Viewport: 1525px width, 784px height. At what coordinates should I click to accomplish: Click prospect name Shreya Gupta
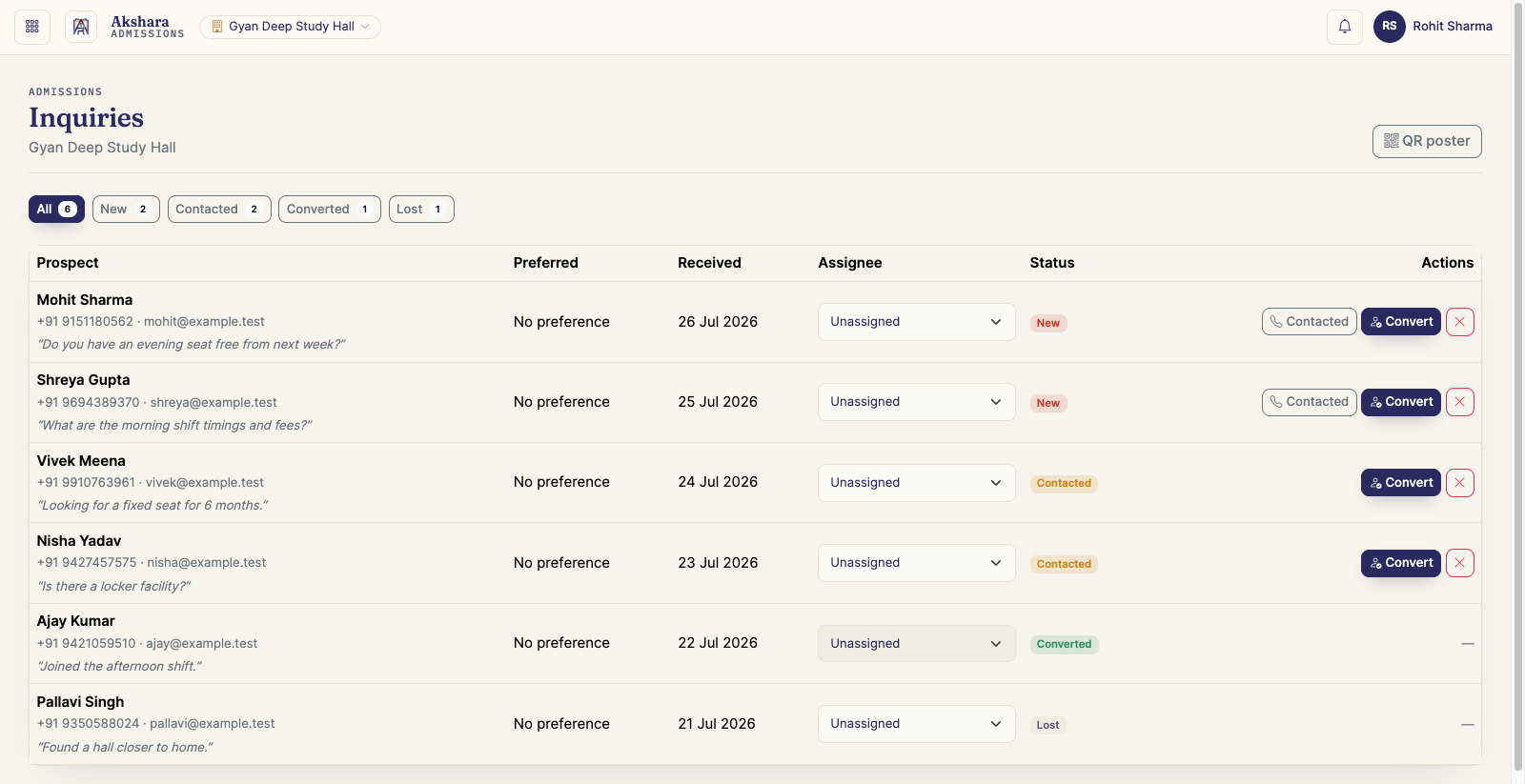click(x=83, y=380)
